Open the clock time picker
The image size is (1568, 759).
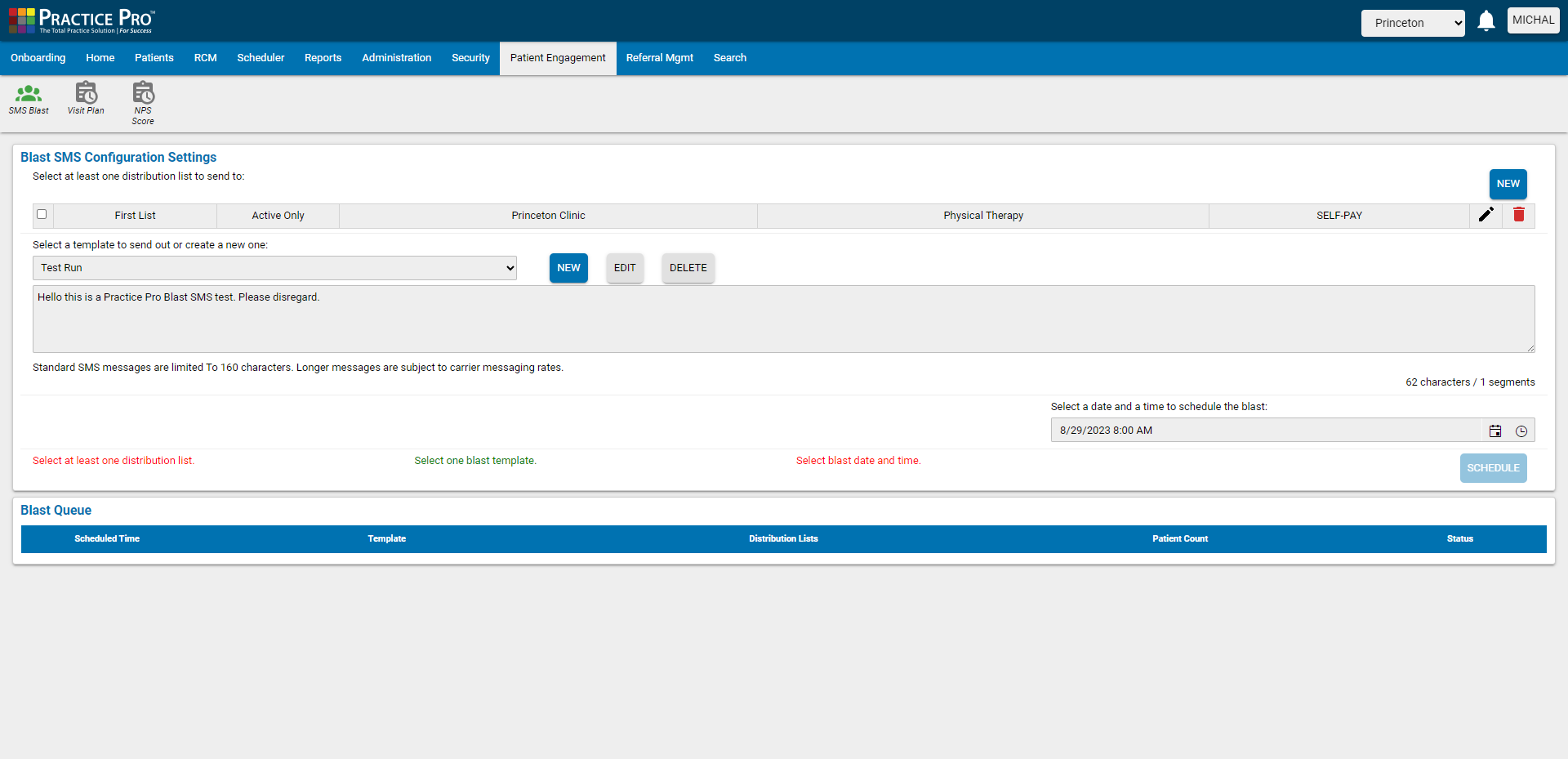pyautogui.click(x=1521, y=431)
